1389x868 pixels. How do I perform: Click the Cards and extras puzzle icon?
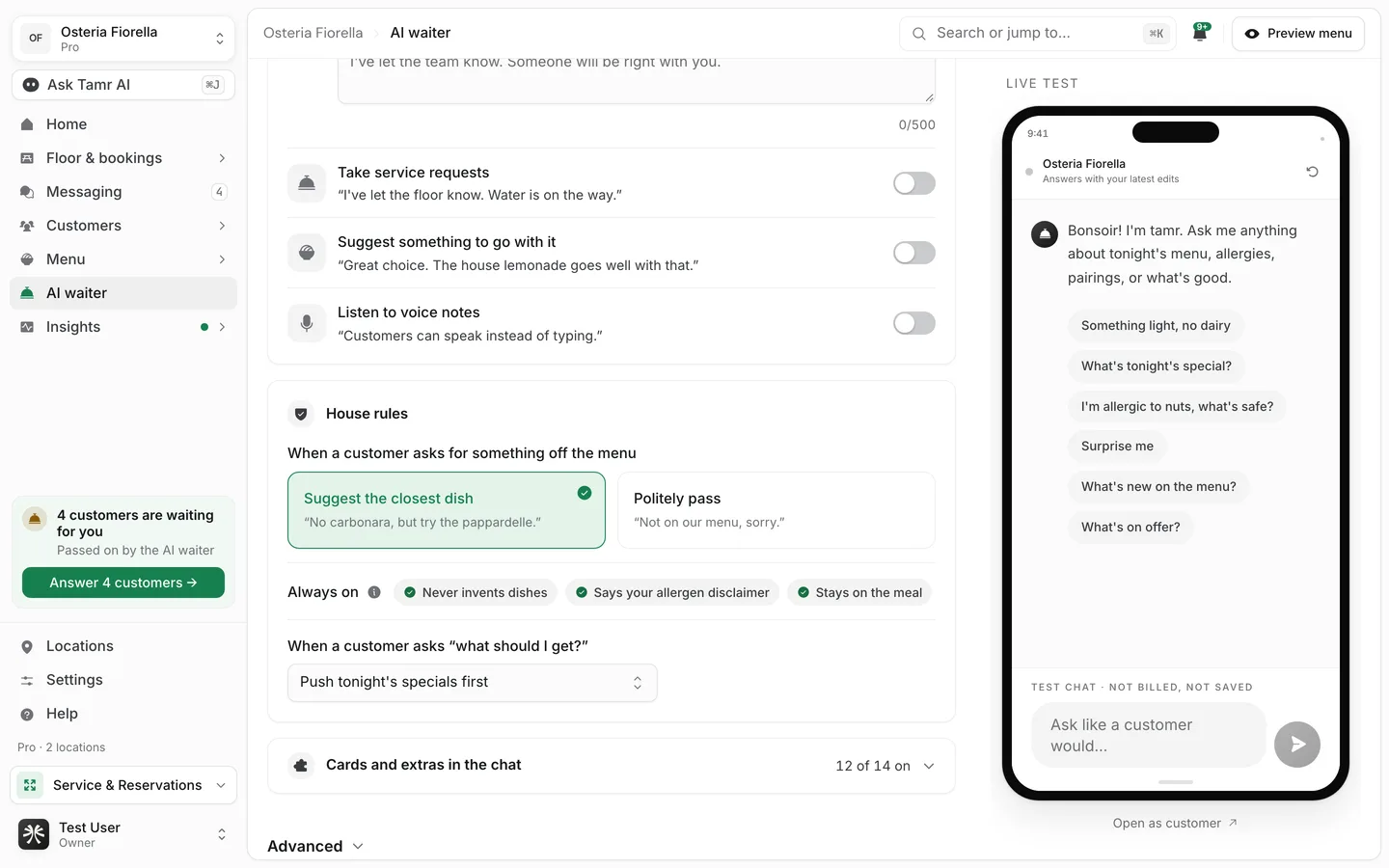(x=301, y=766)
